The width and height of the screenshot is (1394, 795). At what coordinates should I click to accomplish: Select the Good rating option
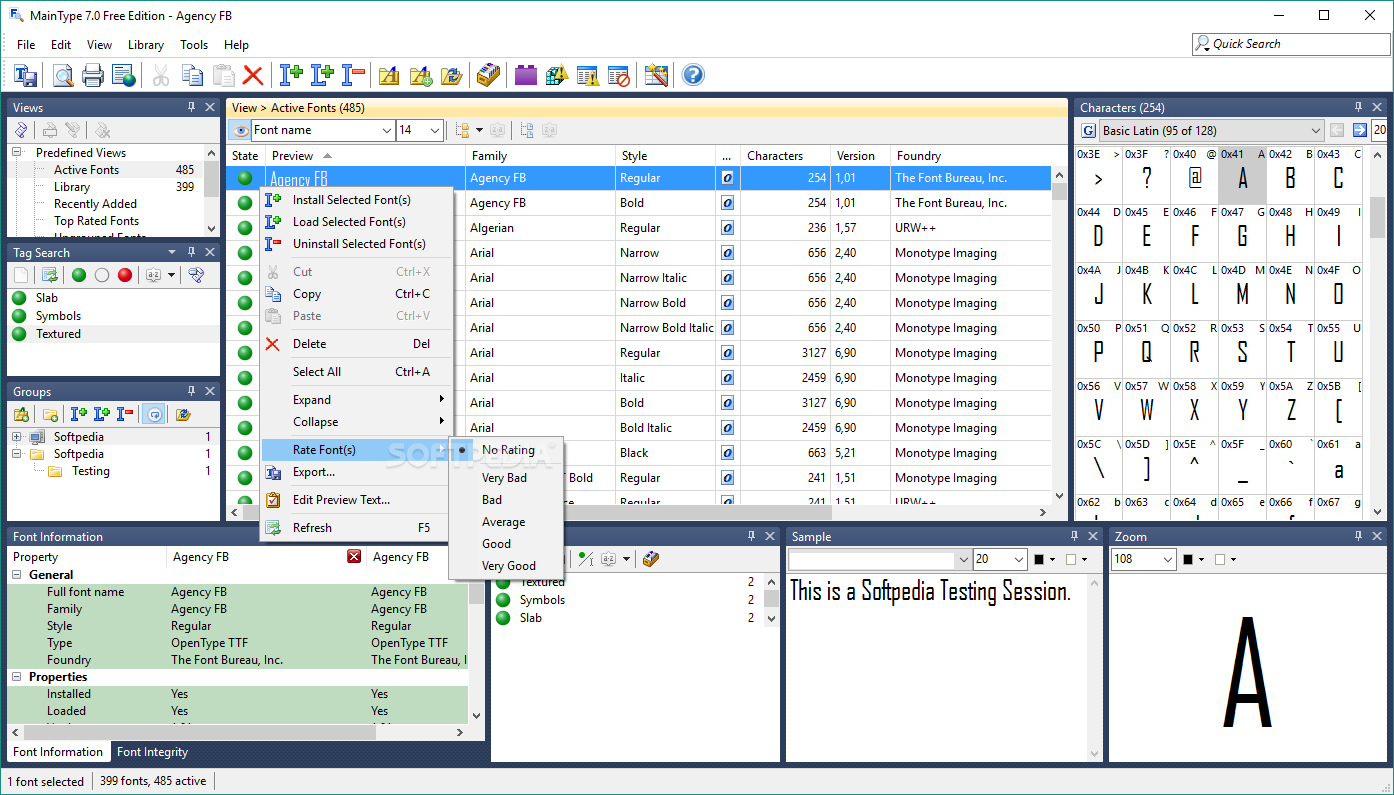496,544
